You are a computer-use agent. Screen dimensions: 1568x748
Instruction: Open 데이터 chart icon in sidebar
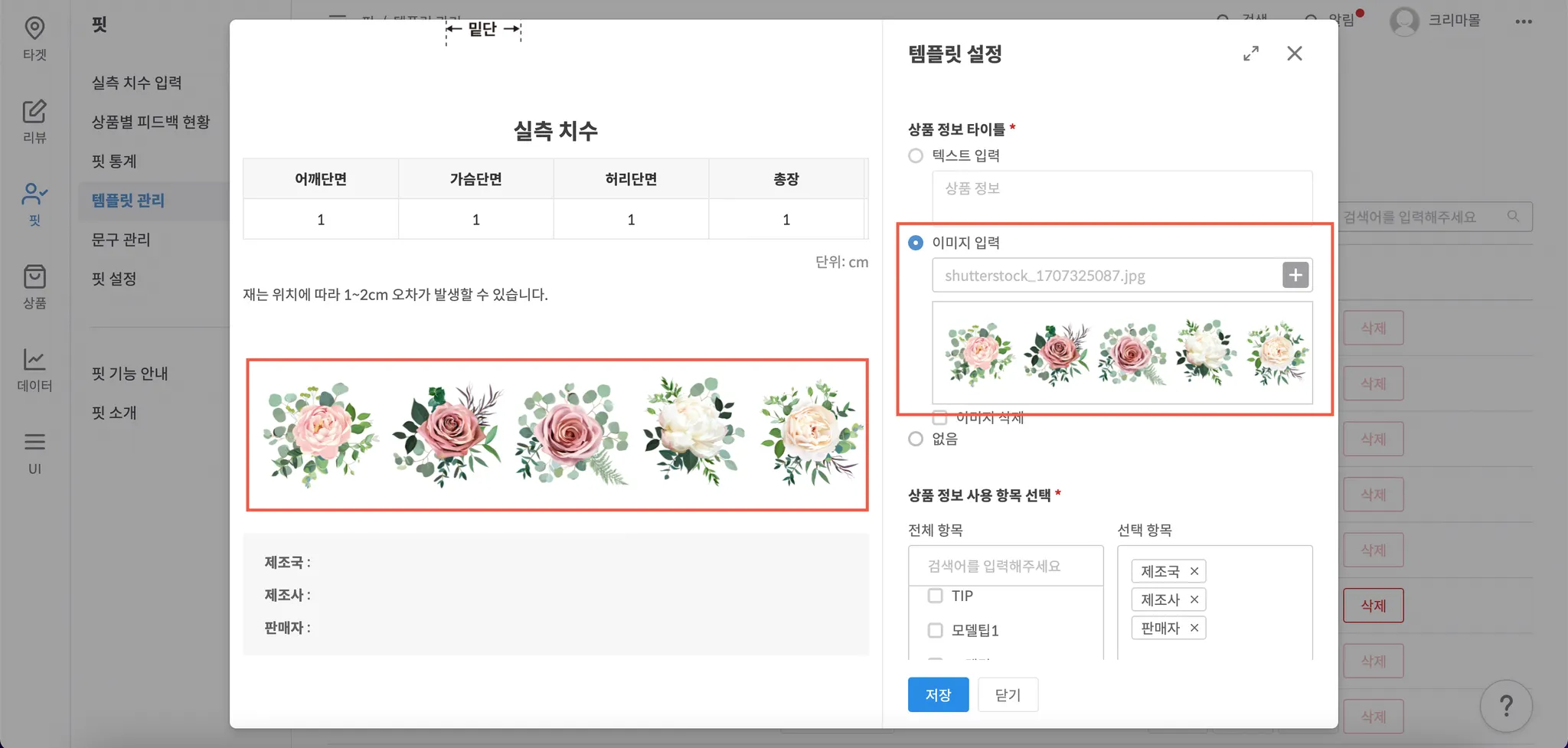34,360
